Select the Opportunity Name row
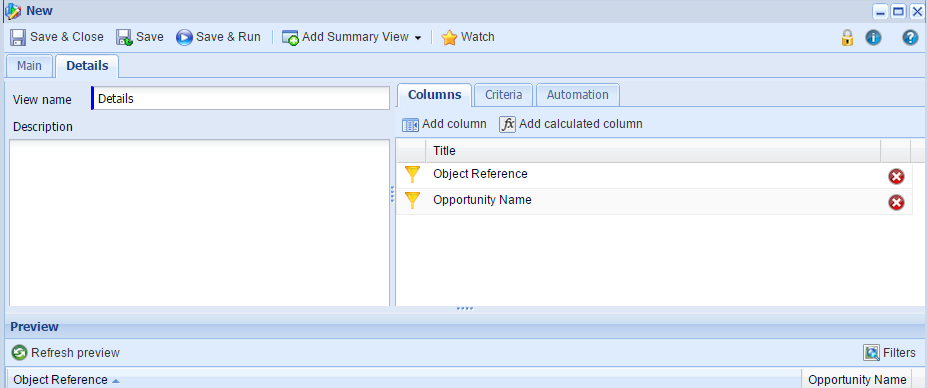 (654, 202)
